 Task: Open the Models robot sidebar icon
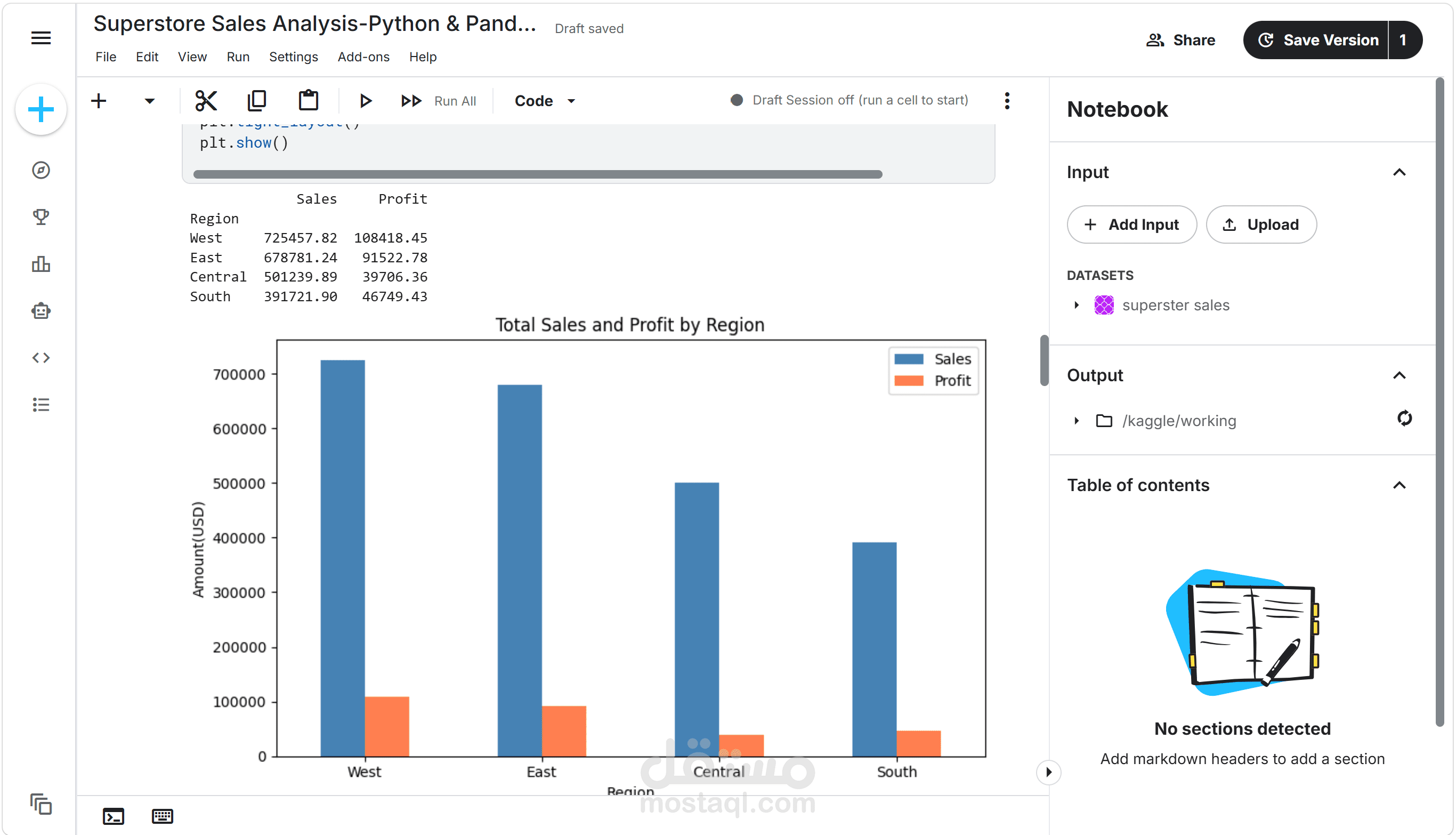click(x=41, y=311)
